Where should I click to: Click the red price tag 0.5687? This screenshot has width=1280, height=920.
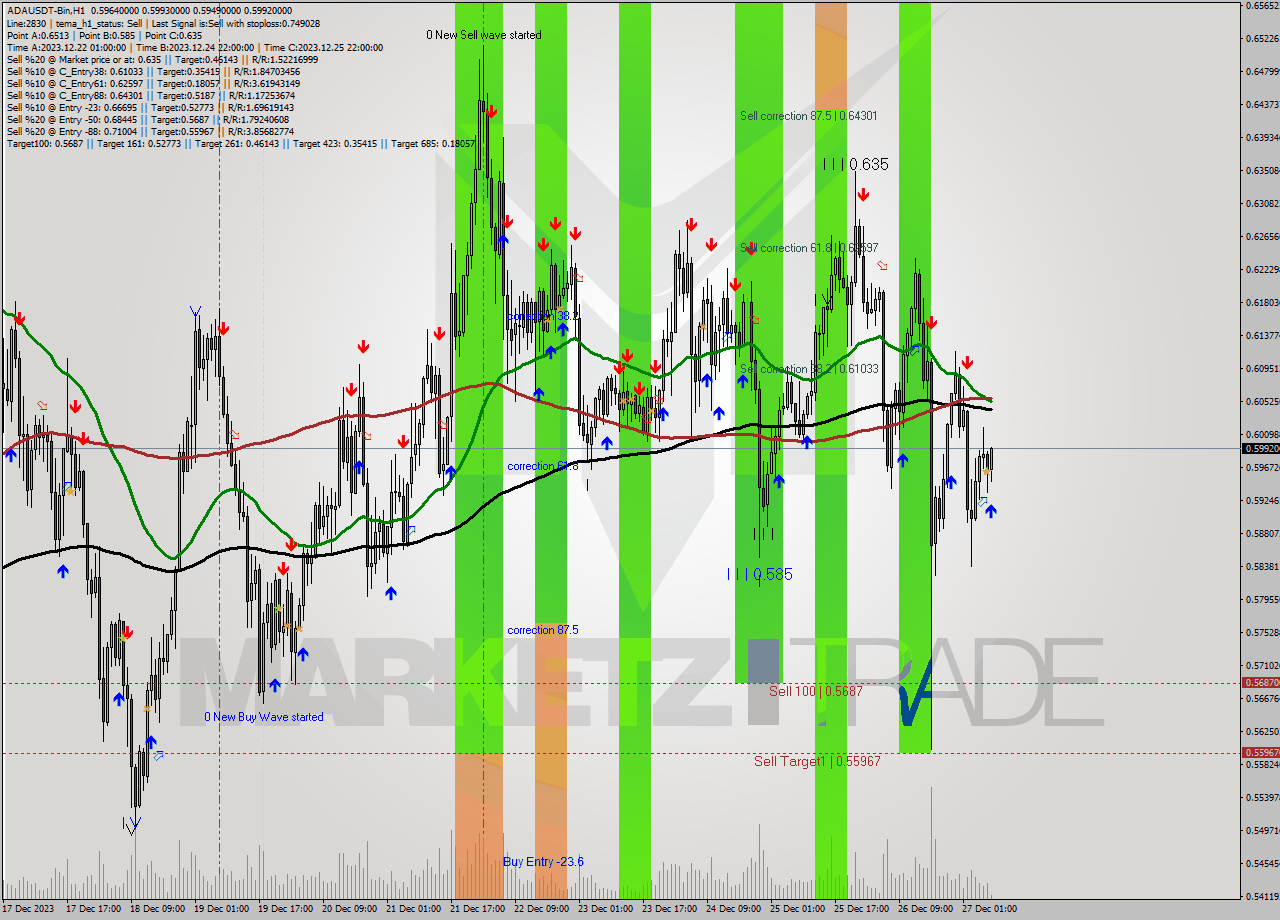[x=1260, y=683]
